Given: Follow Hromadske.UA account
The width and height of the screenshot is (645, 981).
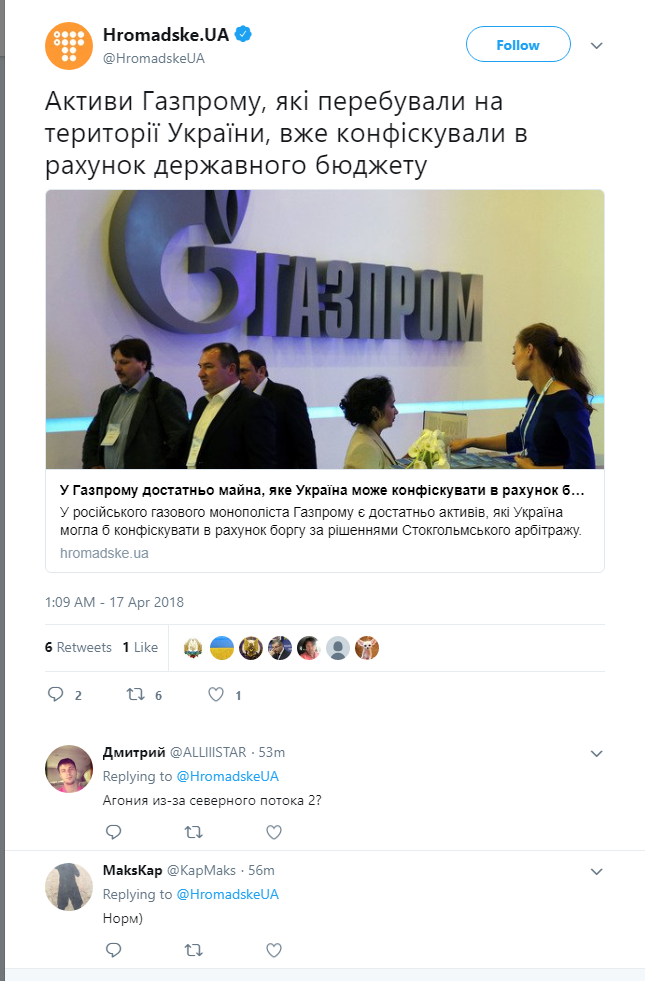Looking at the screenshot, I should (x=518, y=44).
